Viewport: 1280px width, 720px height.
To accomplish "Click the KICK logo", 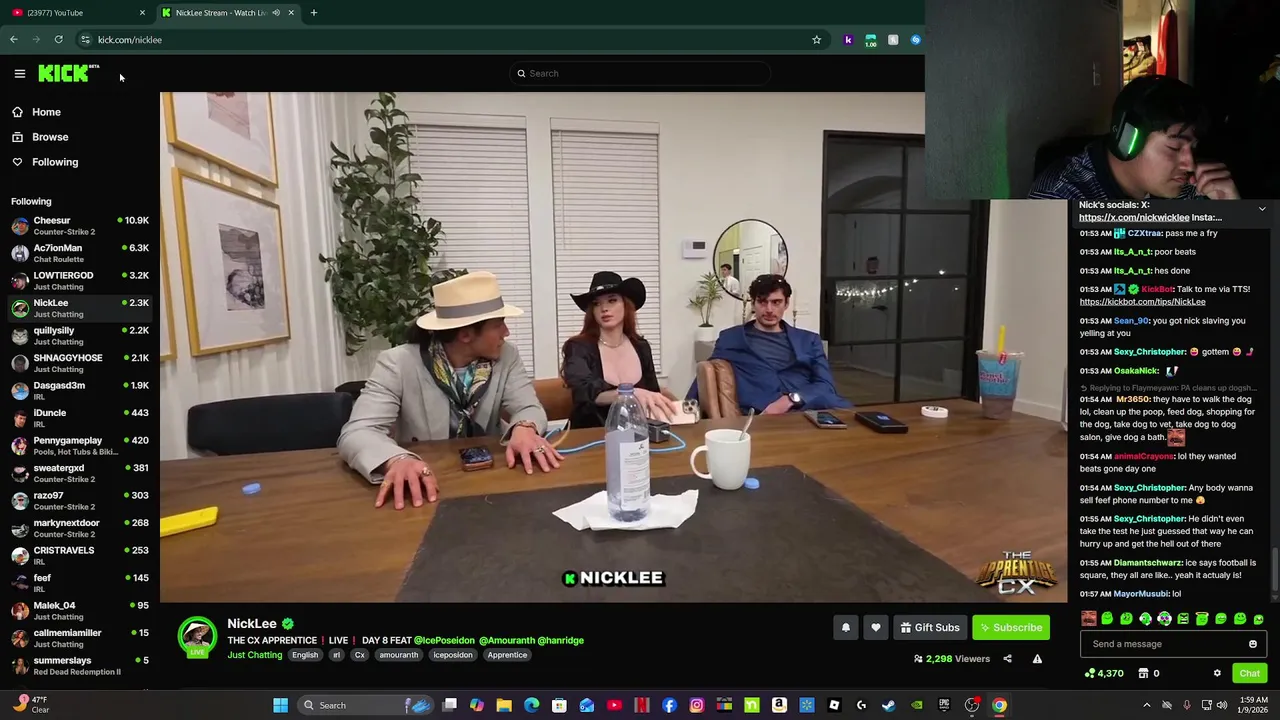I will click(68, 73).
